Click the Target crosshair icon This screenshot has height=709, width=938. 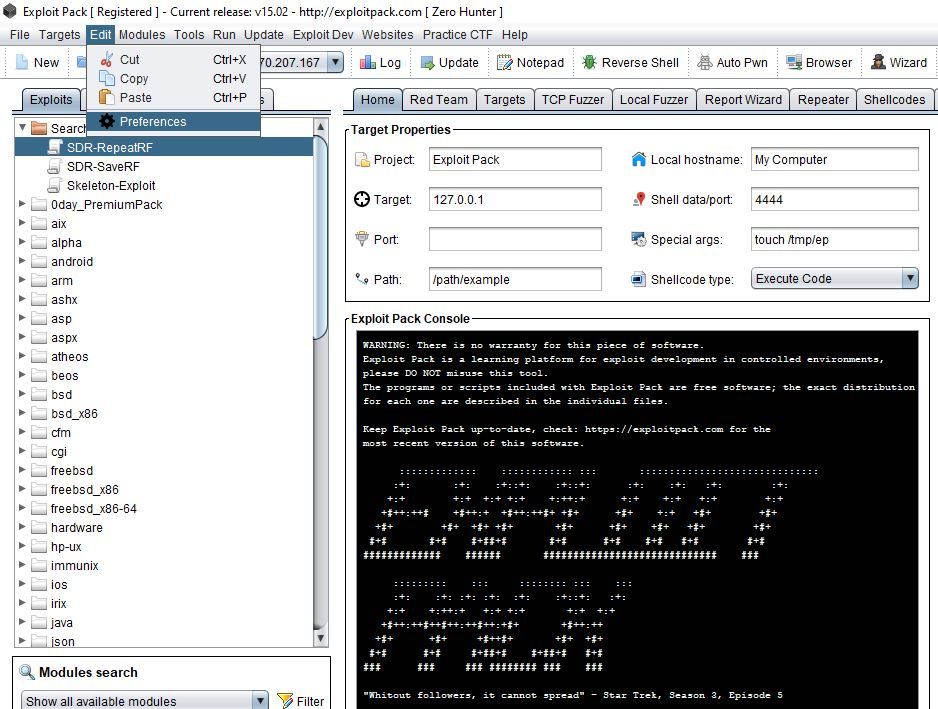point(362,199)
